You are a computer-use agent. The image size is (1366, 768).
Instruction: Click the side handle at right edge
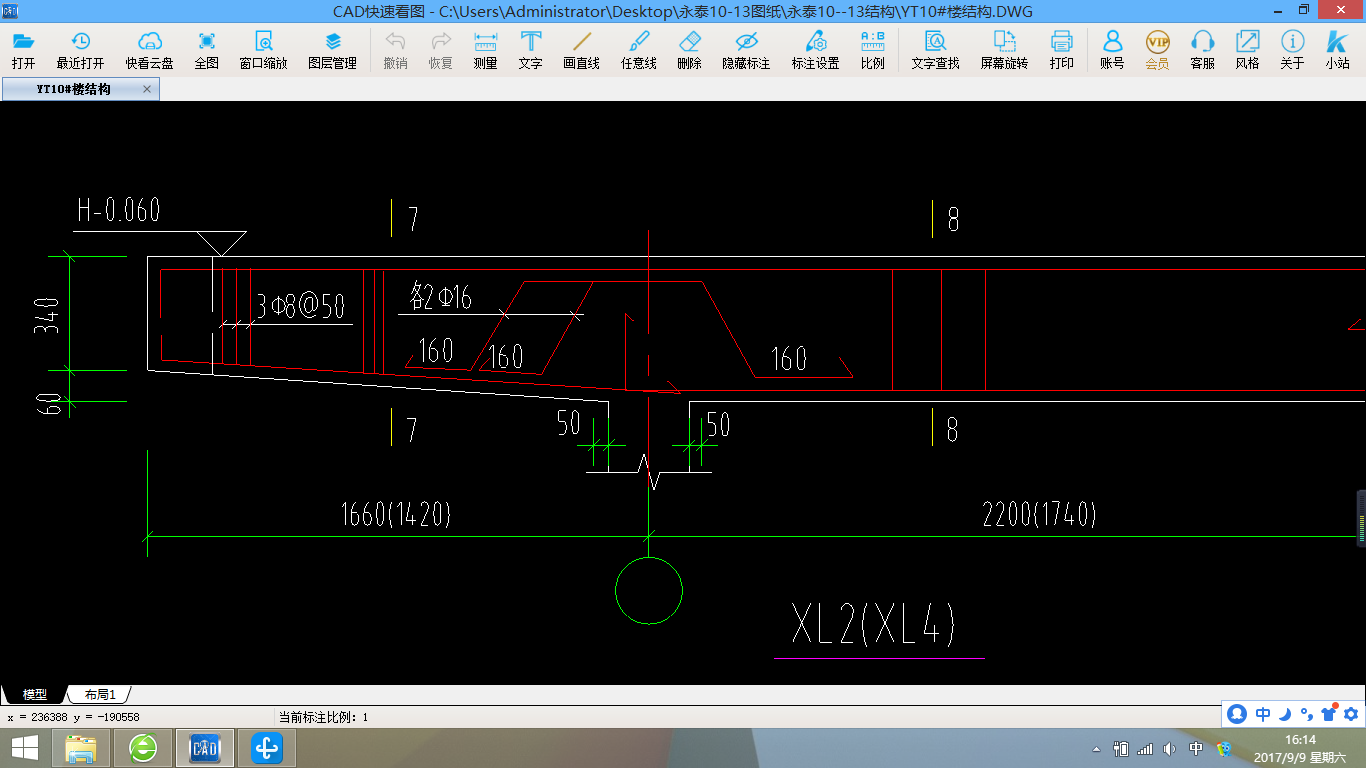[1361, 517]
